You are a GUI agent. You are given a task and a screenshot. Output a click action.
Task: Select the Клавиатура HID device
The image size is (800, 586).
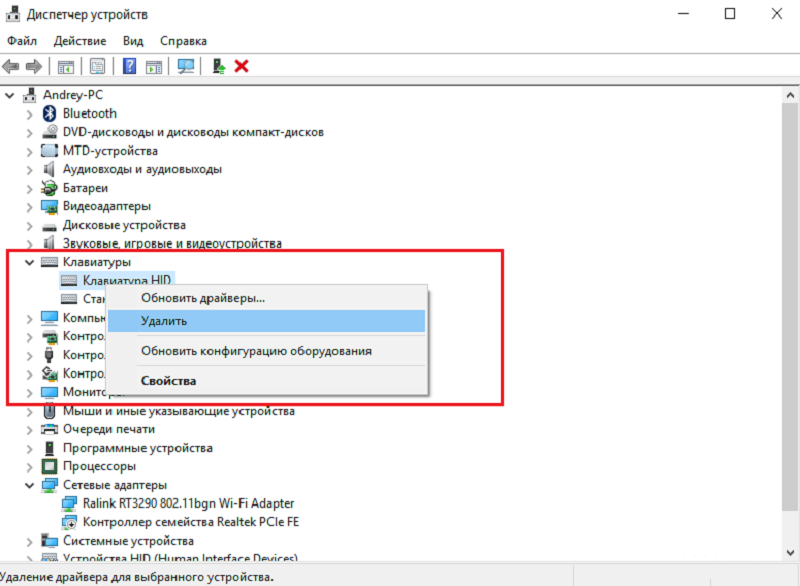click(x=117, y=279)
